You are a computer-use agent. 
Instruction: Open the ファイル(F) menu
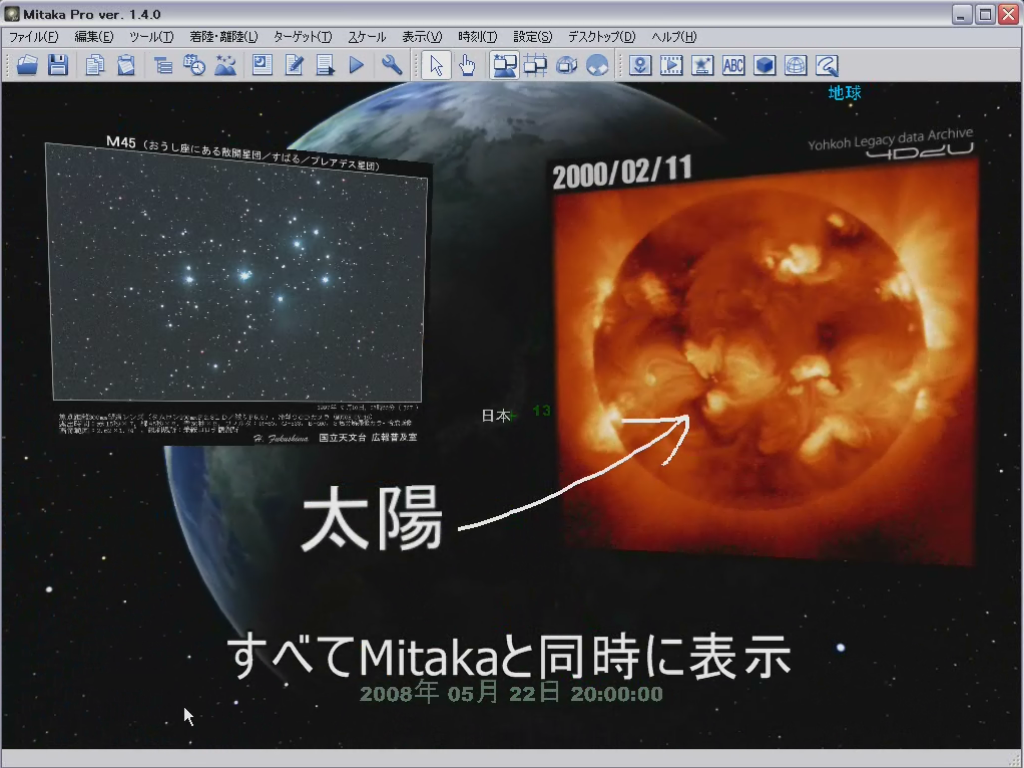click(33, 37)
